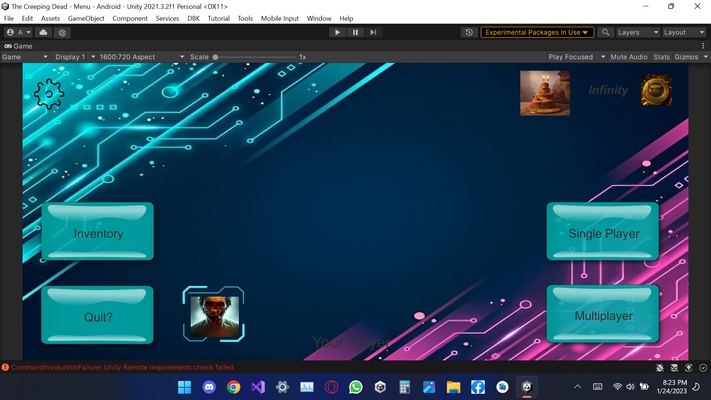The width and height of the screenshot is (711, 400).
Task: Open the version control settings icon
Action: (x=62, y=32)
